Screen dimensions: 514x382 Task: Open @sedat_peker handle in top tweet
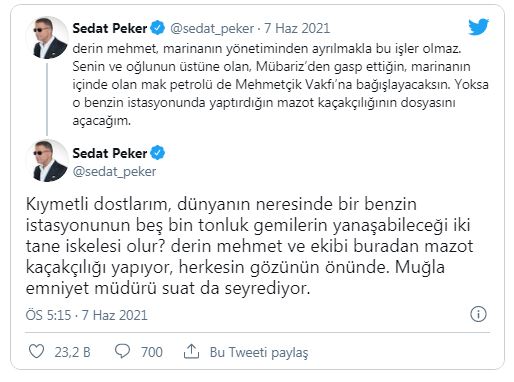212,29
